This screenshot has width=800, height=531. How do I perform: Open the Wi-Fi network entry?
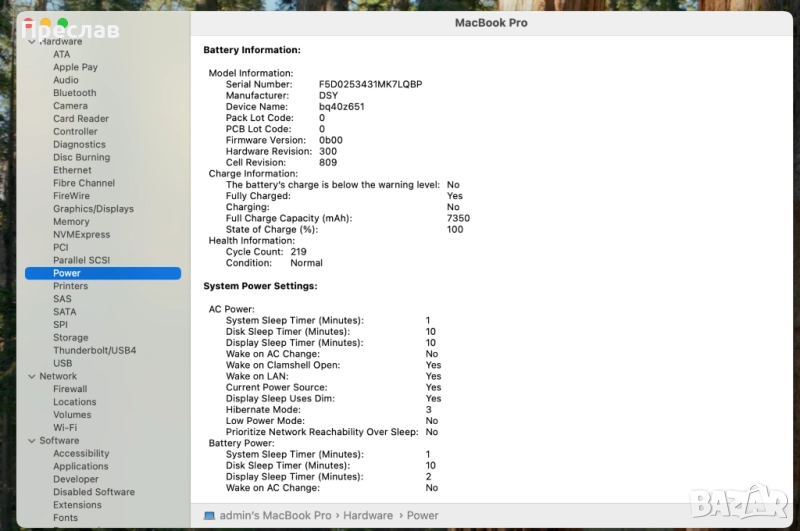[x=65, y=428]
